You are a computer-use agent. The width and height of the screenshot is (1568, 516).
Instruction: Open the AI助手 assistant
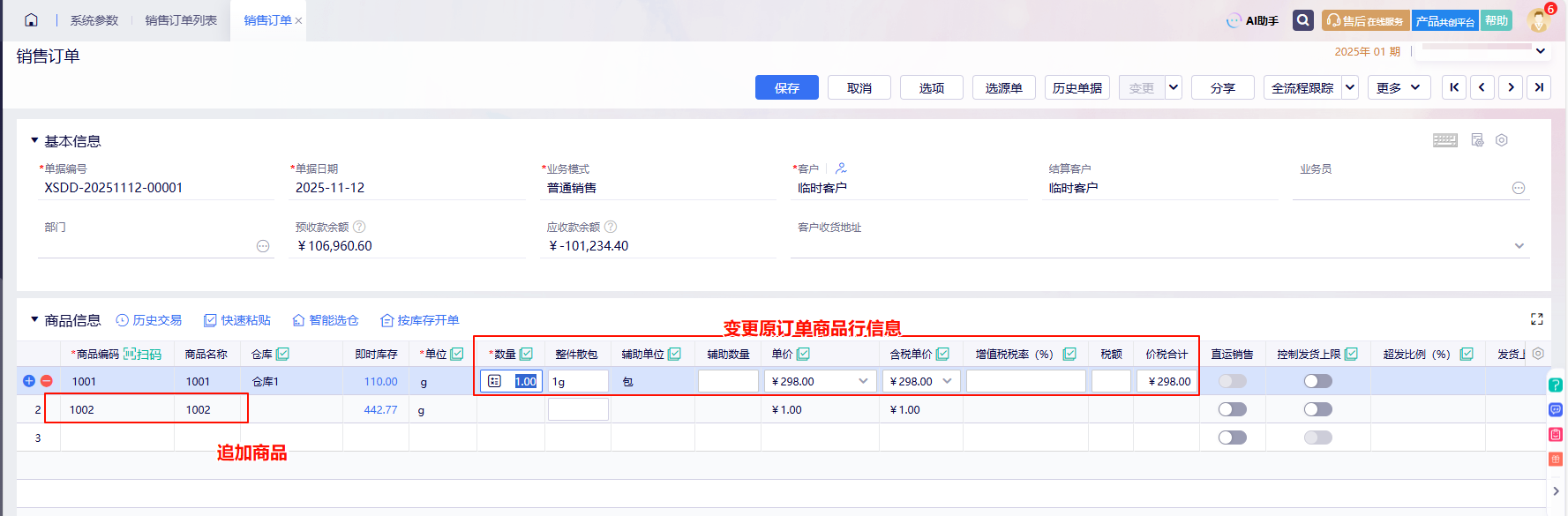1252,20
